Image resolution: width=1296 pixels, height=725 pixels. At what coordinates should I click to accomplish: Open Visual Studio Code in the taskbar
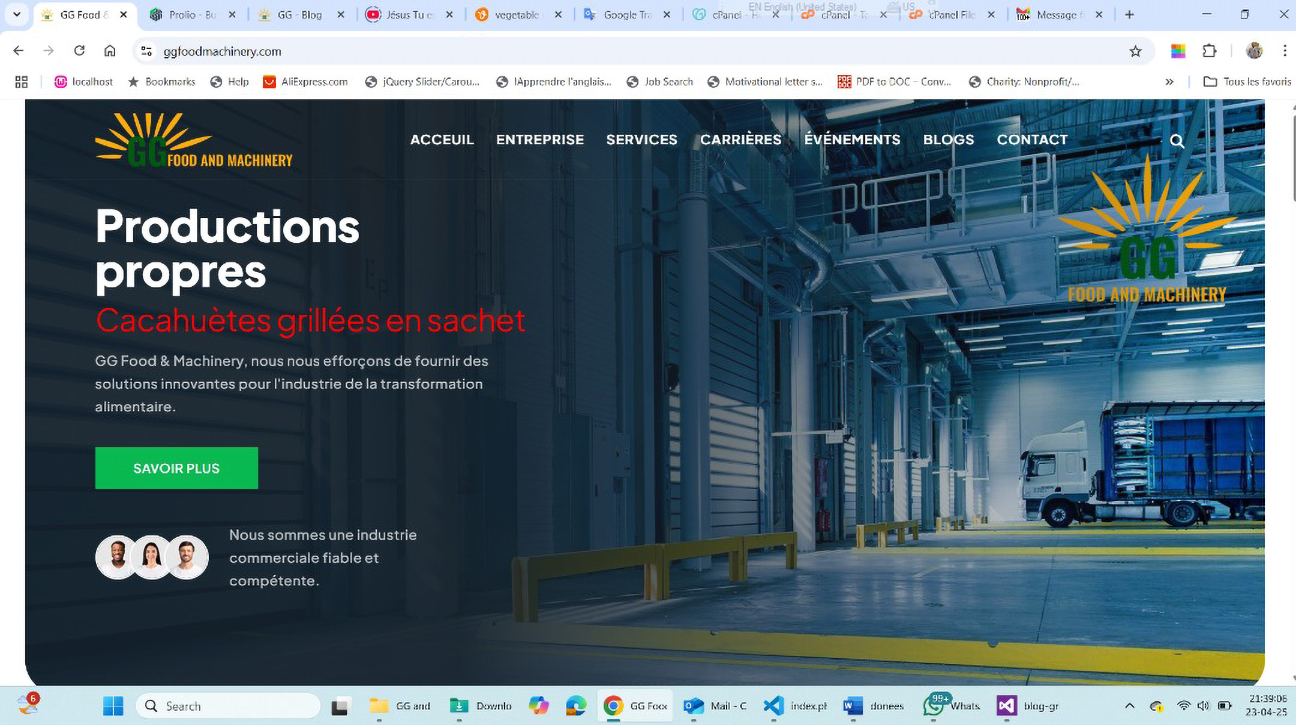point(773,706)
